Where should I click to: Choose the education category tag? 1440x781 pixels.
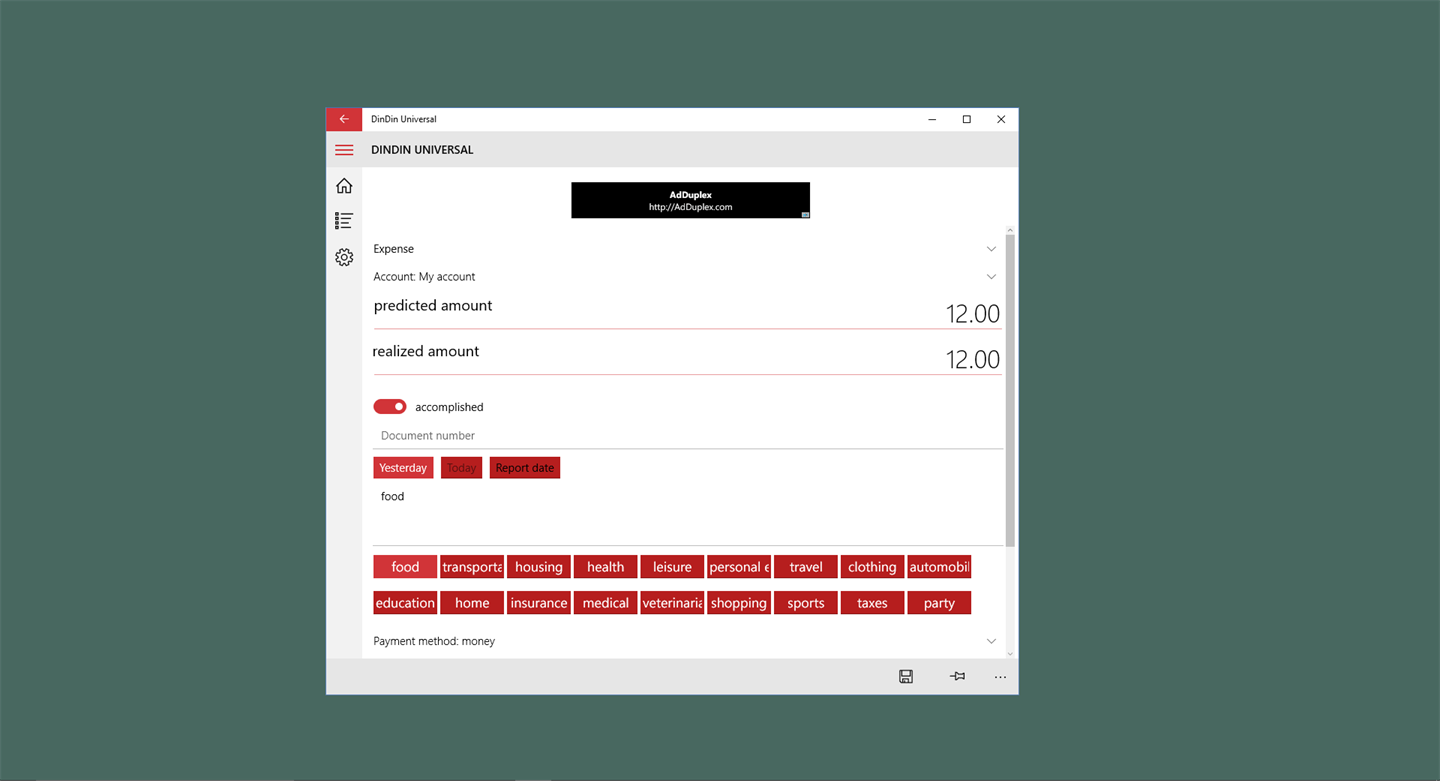click(x=405, y=603)
